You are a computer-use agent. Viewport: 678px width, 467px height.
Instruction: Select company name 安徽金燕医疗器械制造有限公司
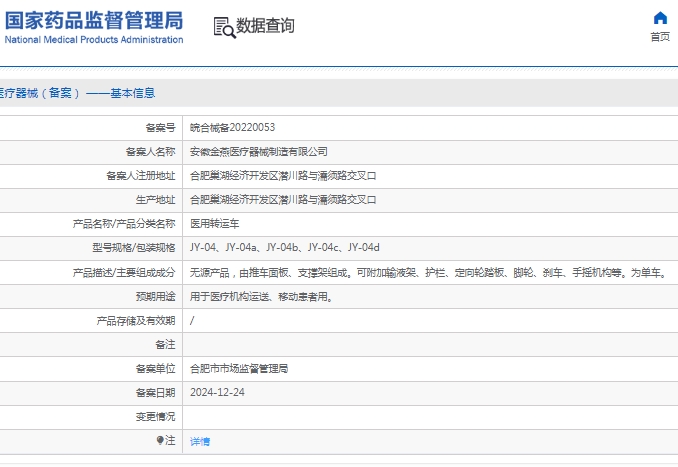point(259,152)
